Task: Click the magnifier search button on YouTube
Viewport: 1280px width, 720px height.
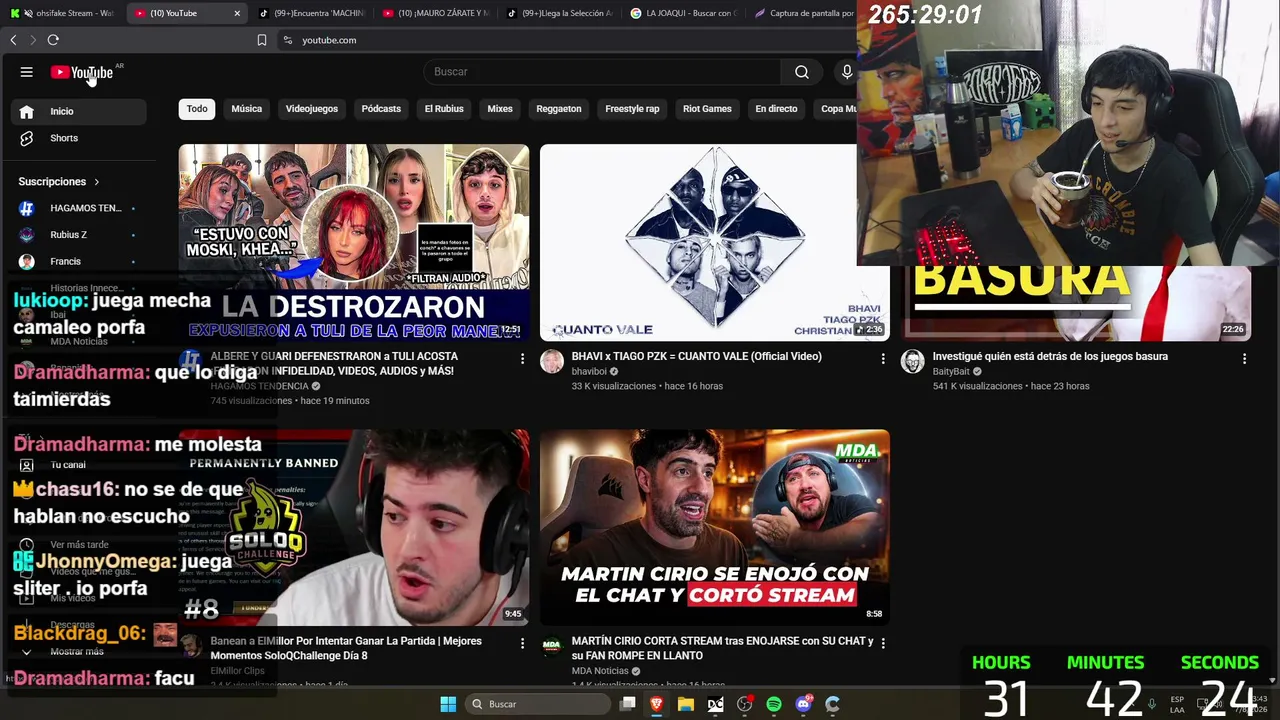Action: pos(802,72)
